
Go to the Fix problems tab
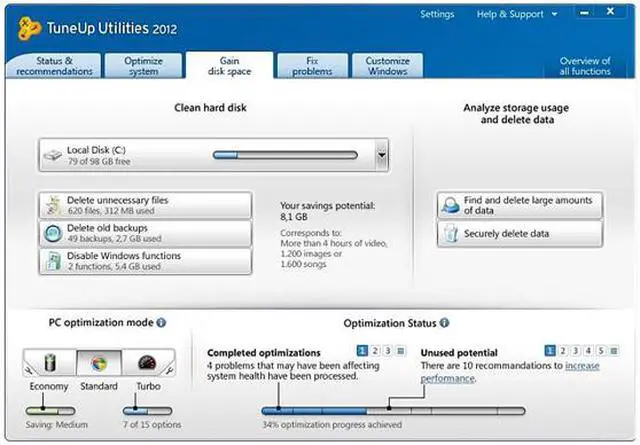312,66
